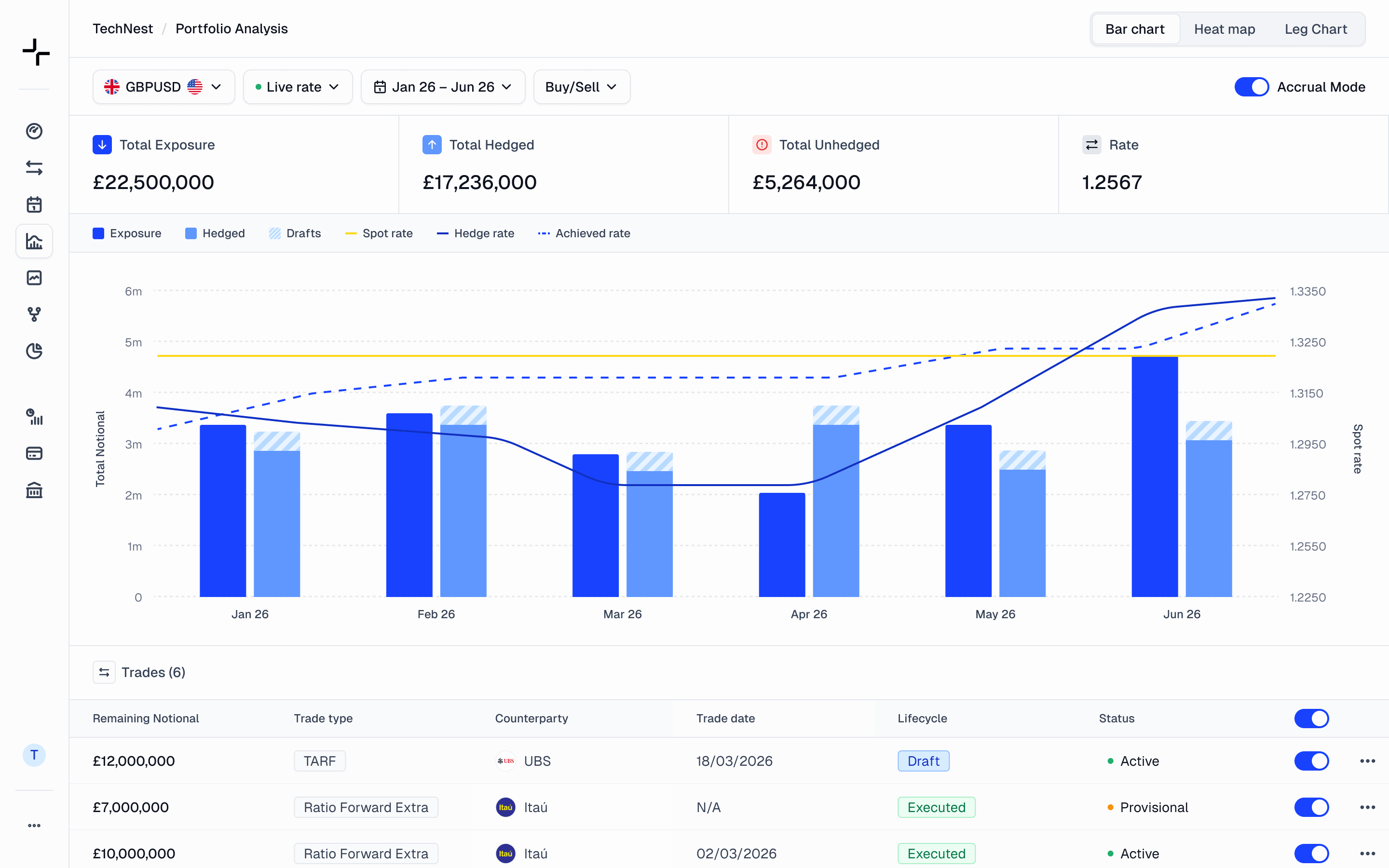This screenshot has height=868, width=1389.
Task: Click the Provisional status text
Action: coord(1154,807)
